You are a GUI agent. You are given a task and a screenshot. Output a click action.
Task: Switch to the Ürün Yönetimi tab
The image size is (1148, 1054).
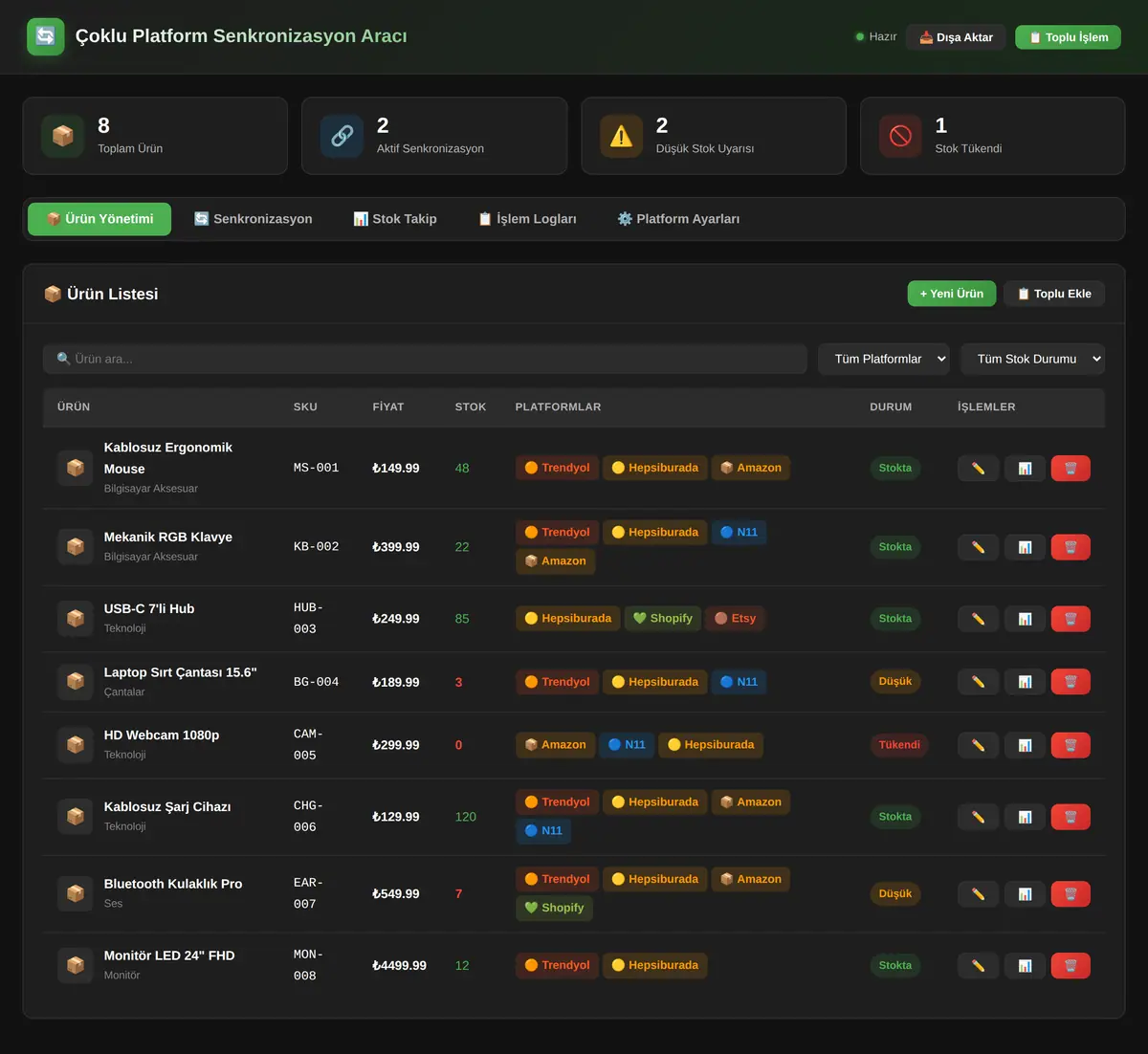tap(99, 219)
